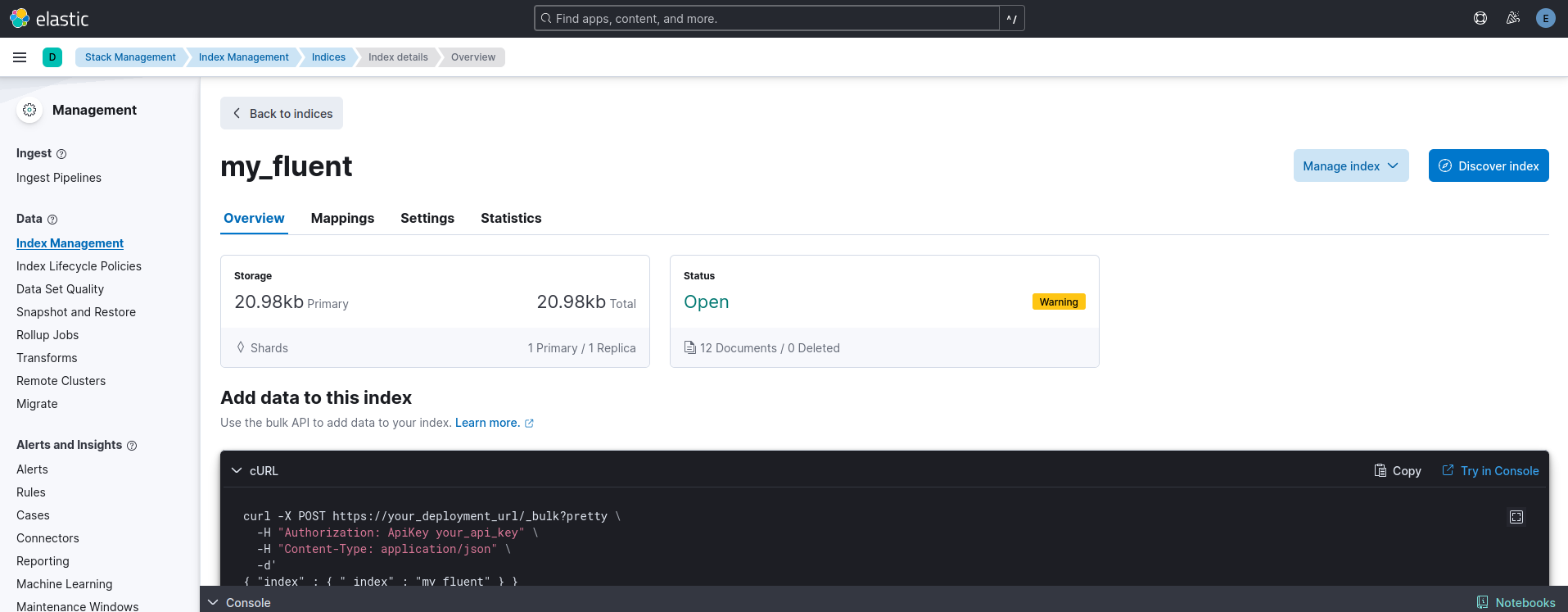The height and width of the screenshot is (612, 1568).
Task: Open Snapshot and Restore
Action: 76,312
